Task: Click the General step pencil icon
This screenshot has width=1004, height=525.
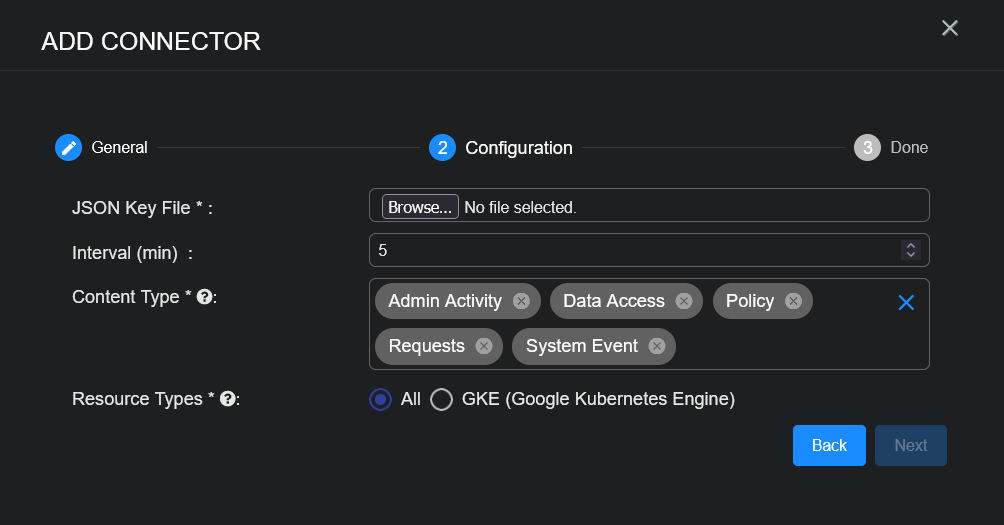Action: point(68,148)
